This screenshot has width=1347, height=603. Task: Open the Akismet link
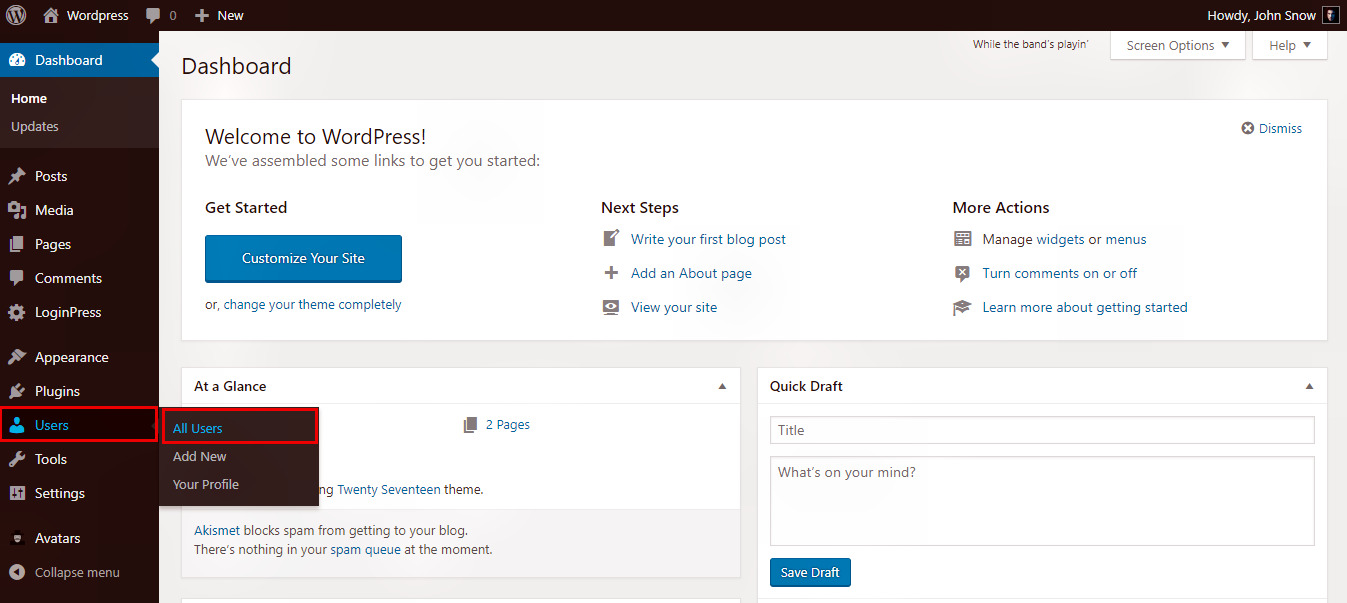(x=217, y=531)
